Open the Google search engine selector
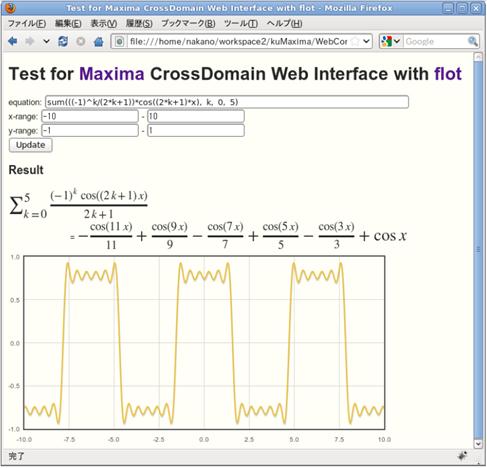 391,42
